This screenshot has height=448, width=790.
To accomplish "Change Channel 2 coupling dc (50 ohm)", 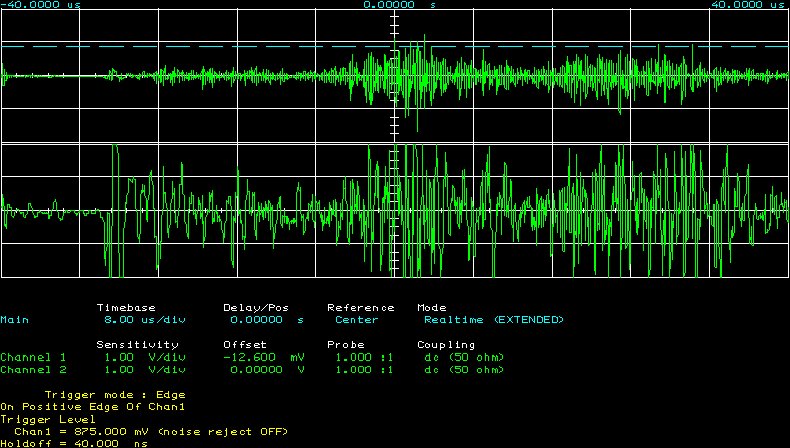I will [463, 369].
